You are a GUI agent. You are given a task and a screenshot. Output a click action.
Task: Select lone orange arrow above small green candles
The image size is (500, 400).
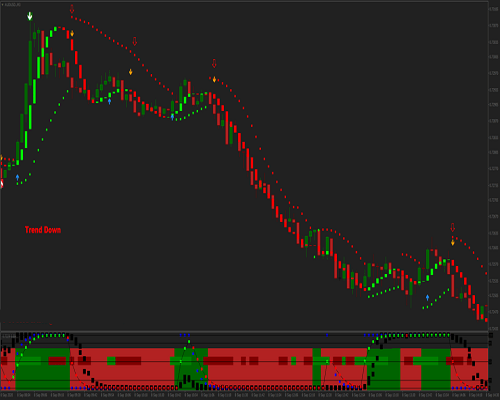click(x=131, y=72)
